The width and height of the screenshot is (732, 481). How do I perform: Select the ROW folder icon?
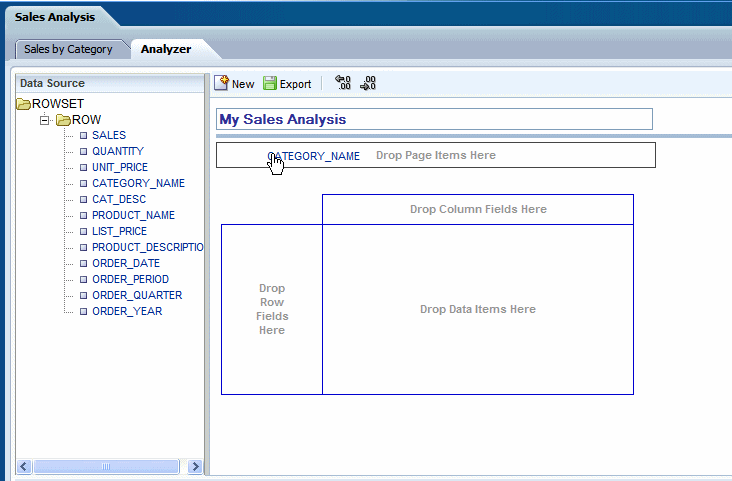click(63, 120)
